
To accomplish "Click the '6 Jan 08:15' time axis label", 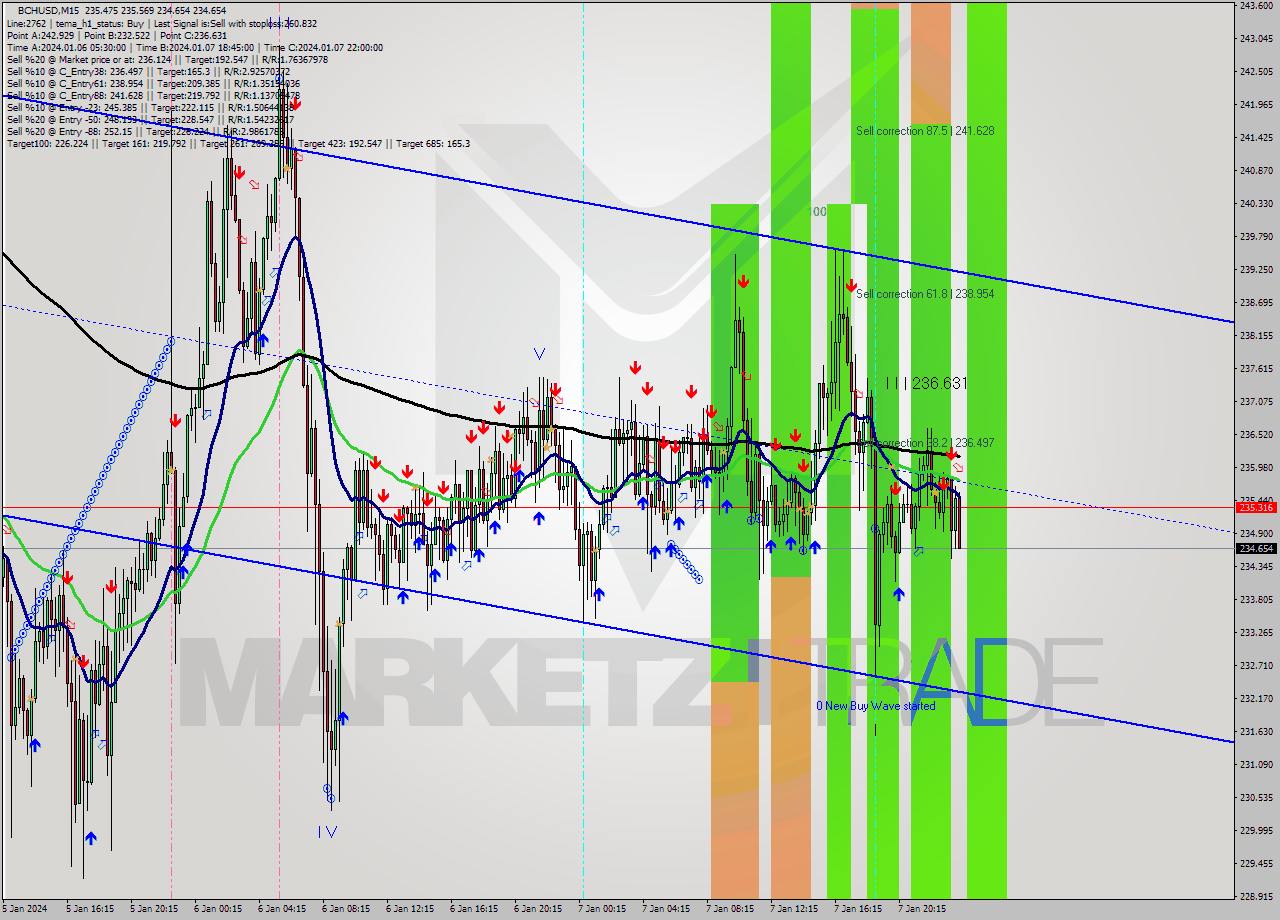I will [x=346, y=910].
